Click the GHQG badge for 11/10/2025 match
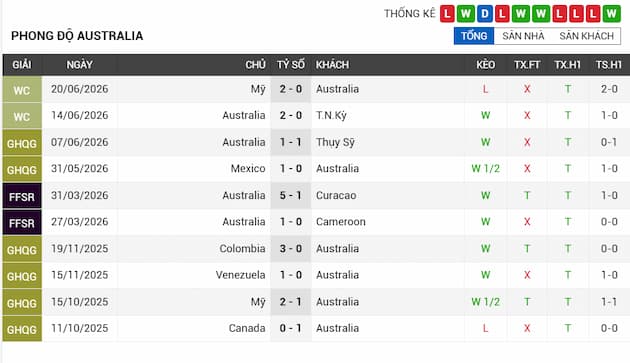This screenshot has width=630, height=363. click(x=22, y=329)
